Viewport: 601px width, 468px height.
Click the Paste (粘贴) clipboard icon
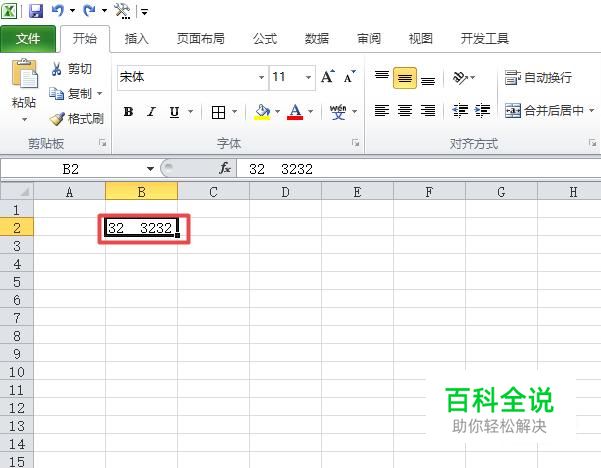tap(25, 74)
